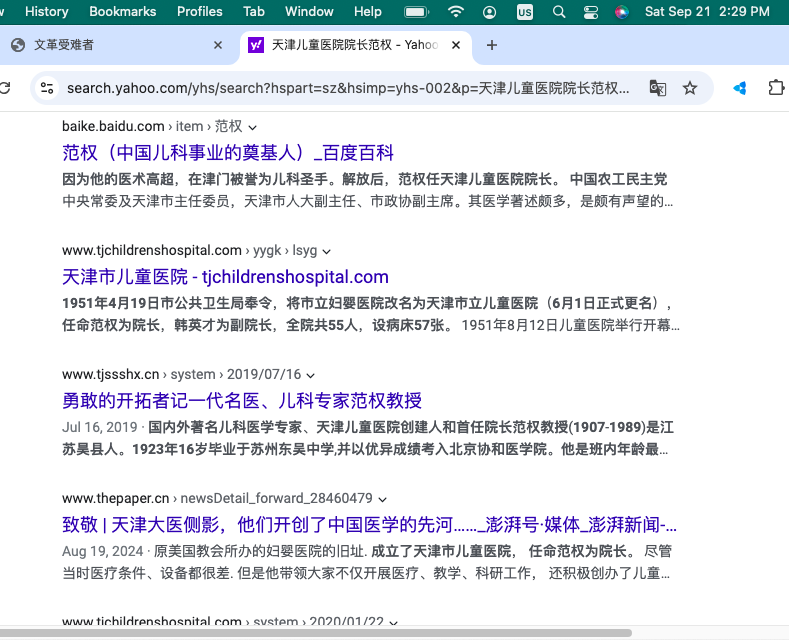
Task: Expand dropdown beside tjchildrenshospital.com yygk lsyg
Action: point(327,251)
